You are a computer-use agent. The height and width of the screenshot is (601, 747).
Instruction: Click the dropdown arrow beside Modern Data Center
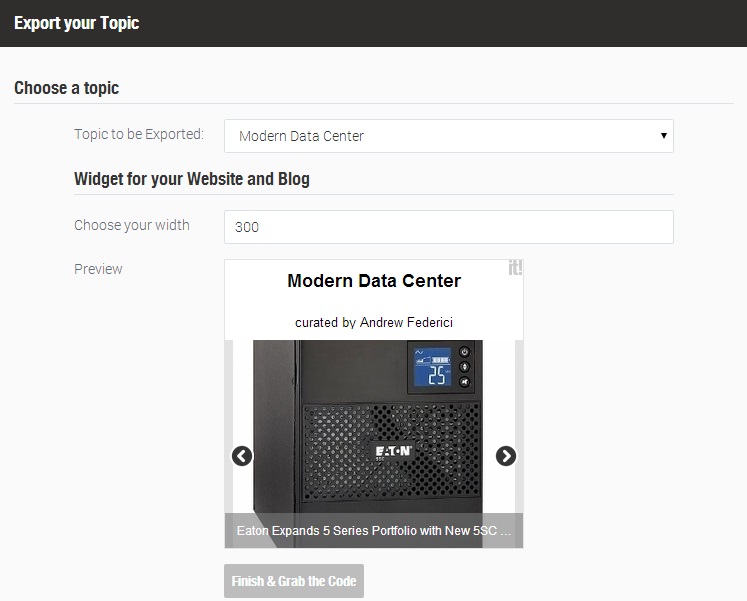tap(663, 136)
